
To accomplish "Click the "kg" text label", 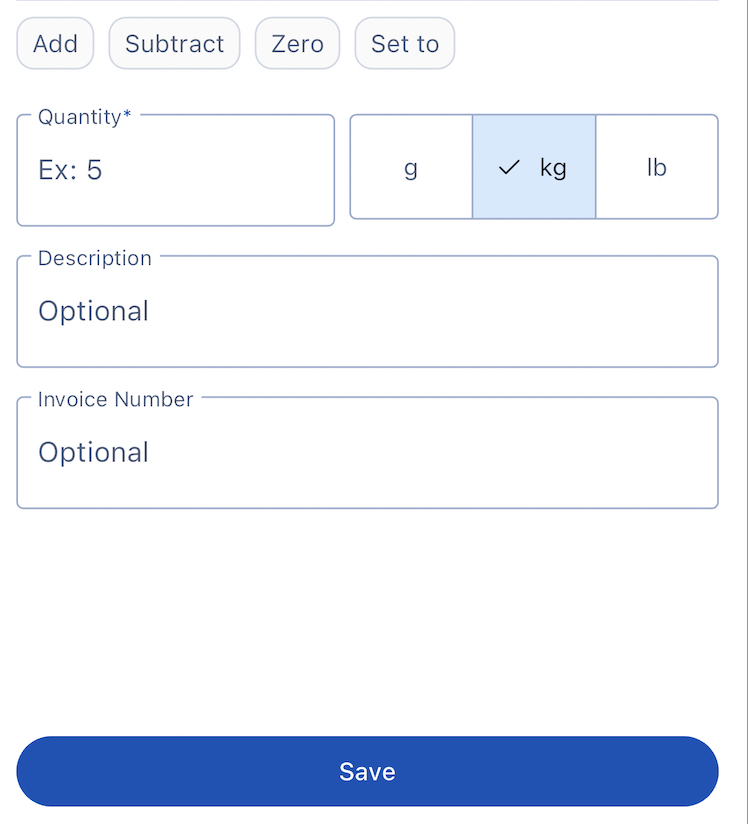I will pos(553,168).
